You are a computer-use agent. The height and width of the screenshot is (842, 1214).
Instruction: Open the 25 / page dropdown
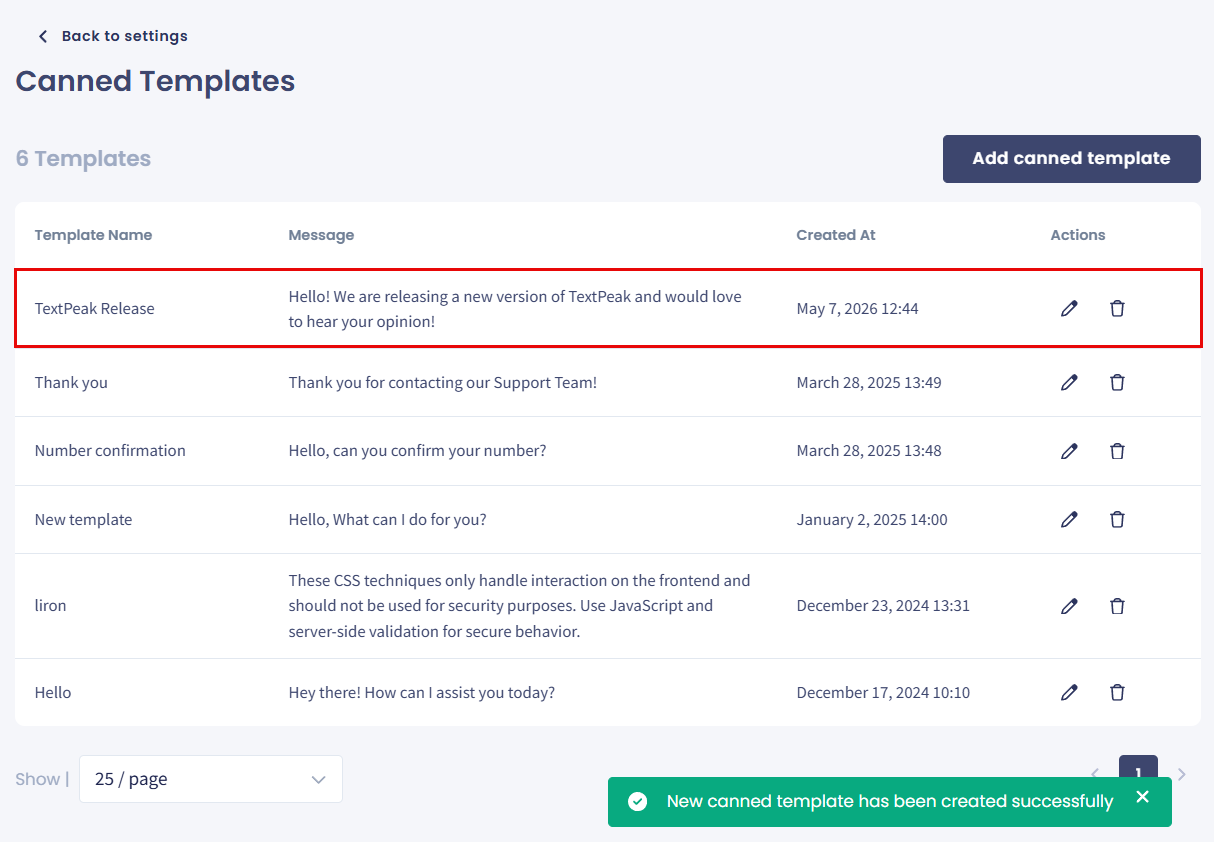tap(211, 779)
